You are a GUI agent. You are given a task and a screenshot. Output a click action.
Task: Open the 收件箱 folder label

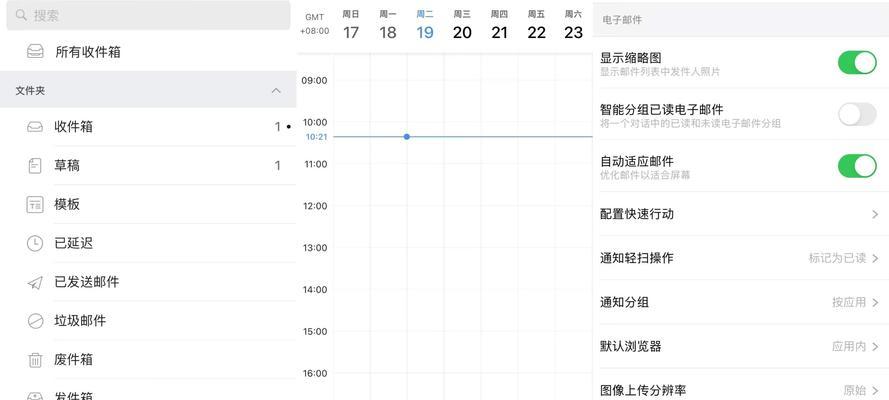pos(74,127)
